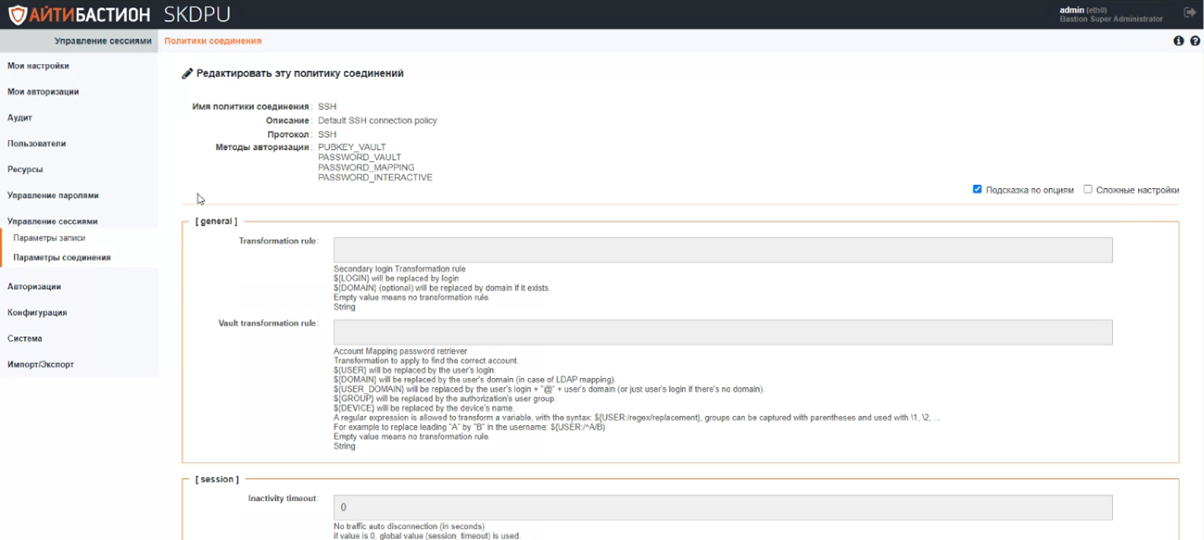The width and height of the screenshot is (1204, 540).
Task: Click the PASSWORD_VAULT authorization method text
Action: click(x=360, y=158)
